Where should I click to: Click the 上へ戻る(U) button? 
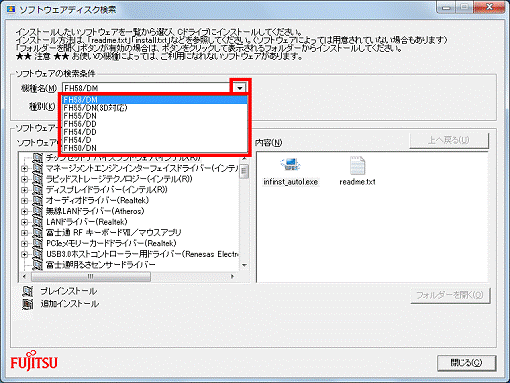(x=449, y=140)
